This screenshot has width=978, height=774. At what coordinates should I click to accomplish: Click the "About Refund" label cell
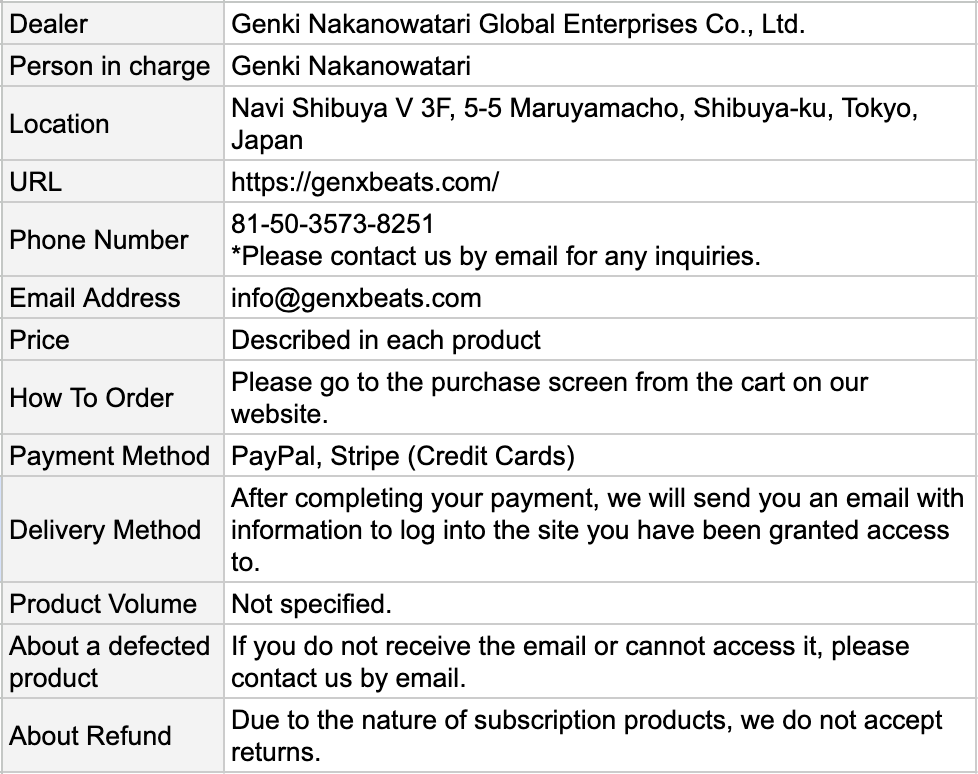coord(90,736)
